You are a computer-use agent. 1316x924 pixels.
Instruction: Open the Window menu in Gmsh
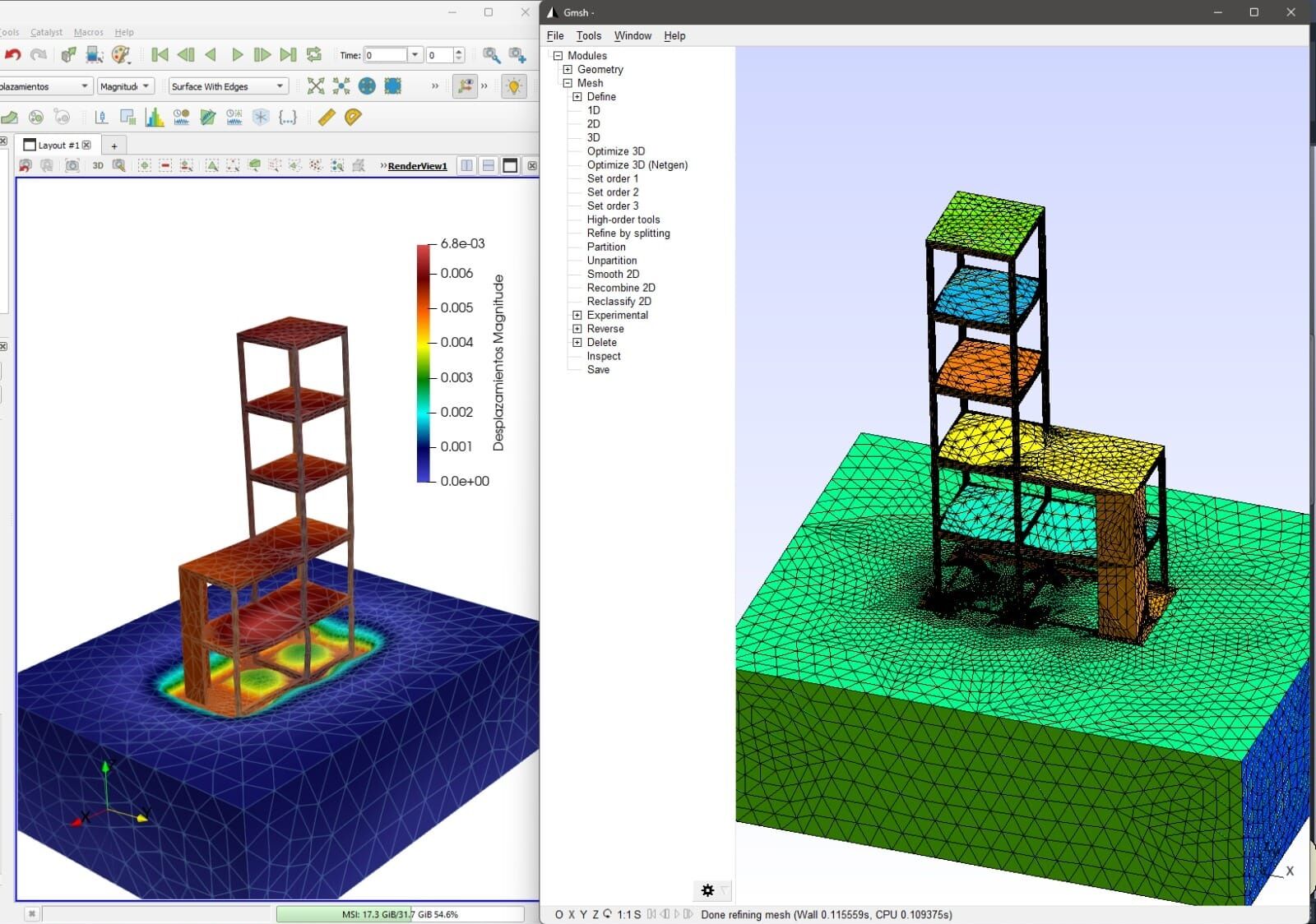(x=633, y=36)
